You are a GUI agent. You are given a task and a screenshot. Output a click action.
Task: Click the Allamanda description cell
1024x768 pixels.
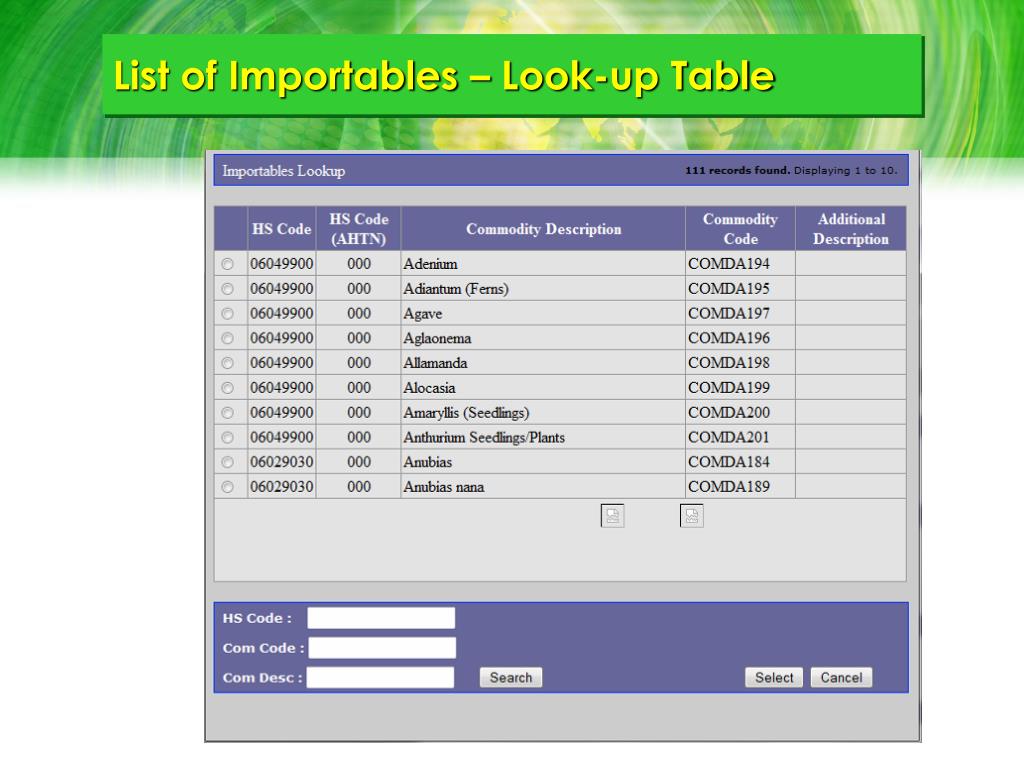coord(543,363)
